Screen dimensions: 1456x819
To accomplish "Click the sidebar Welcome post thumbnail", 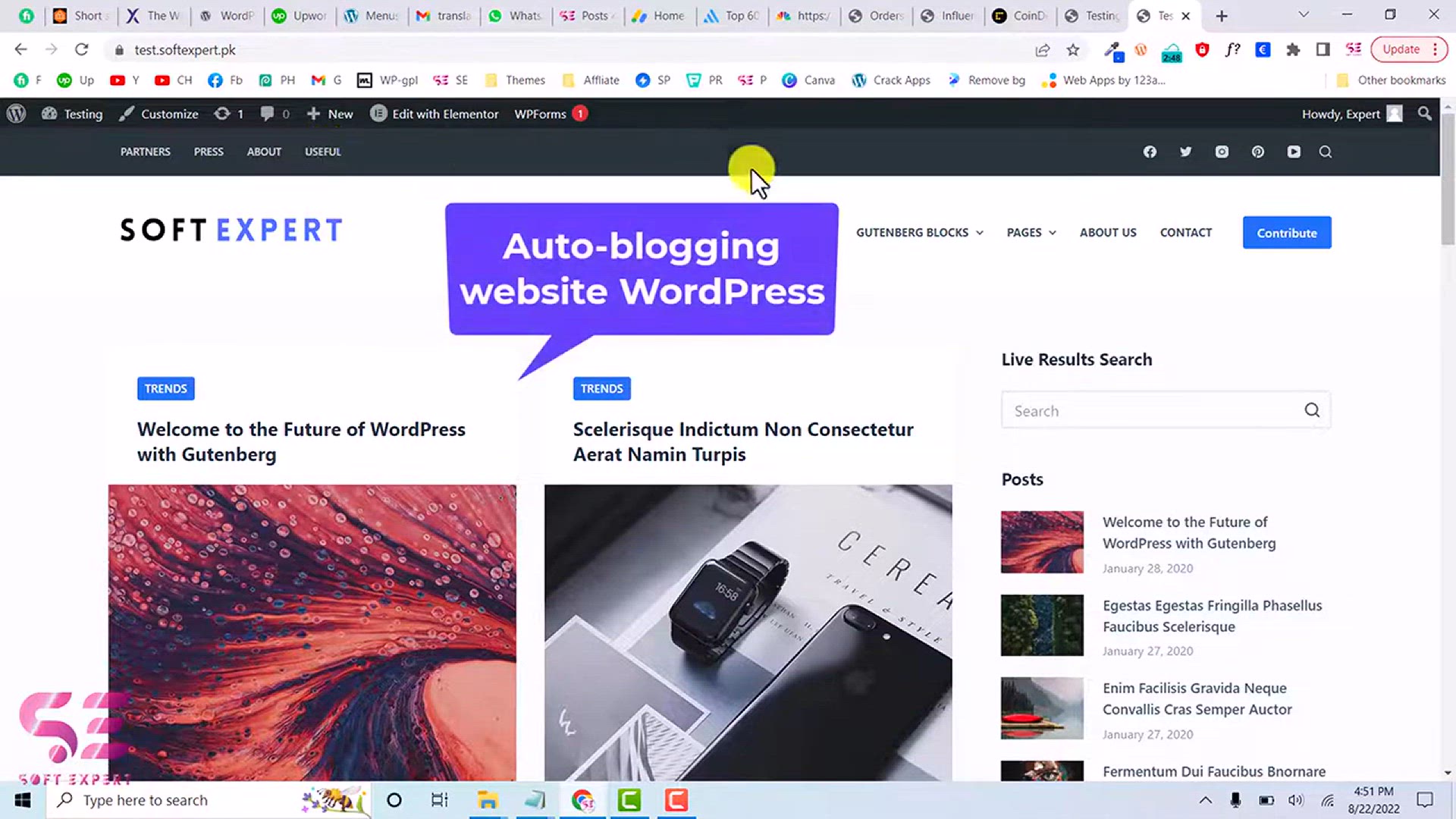I will pyautogui.click(x=1042, y=541).
